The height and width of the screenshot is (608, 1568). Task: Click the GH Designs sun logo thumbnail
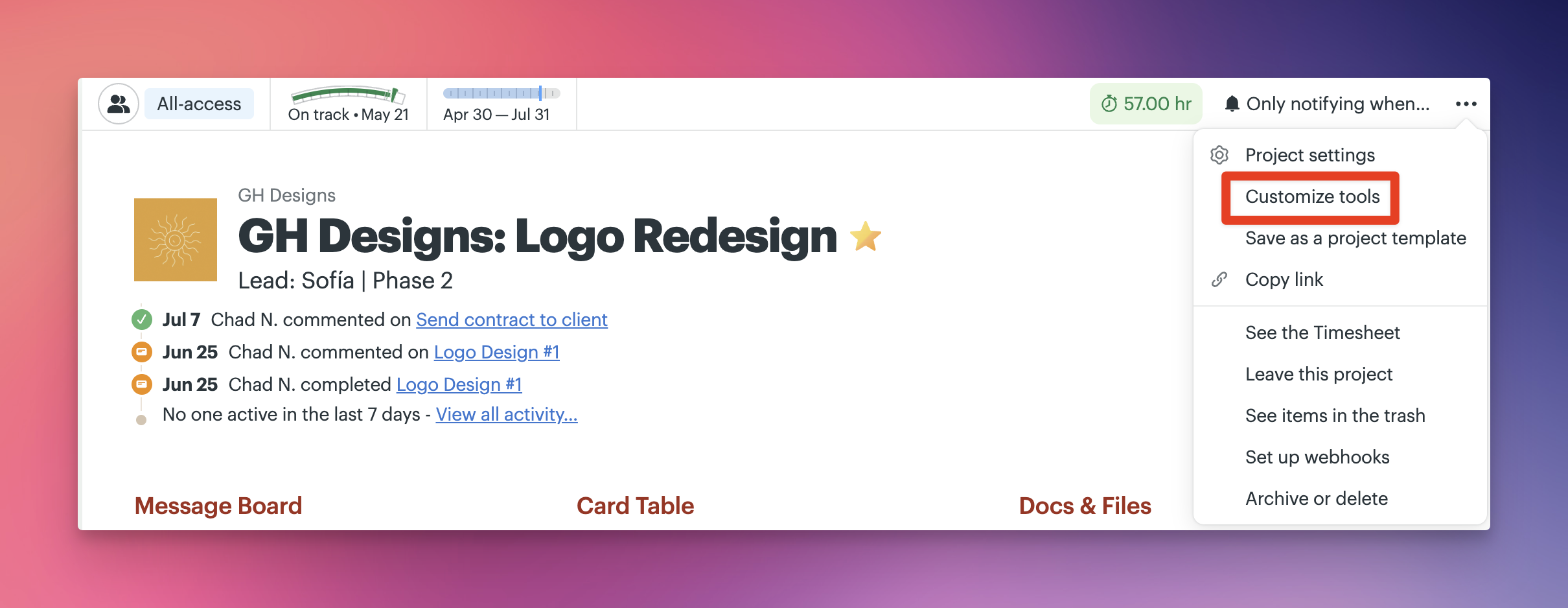pos(176,240)
